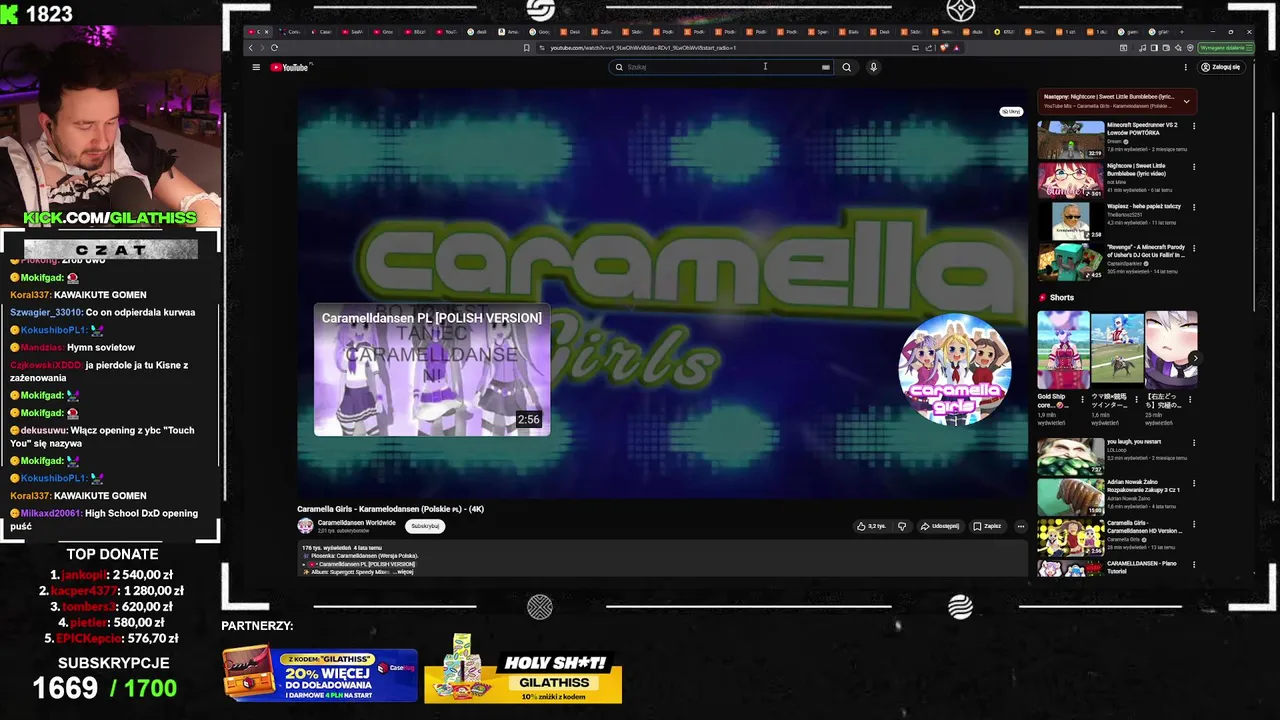
Task: Open the 'Caramelldansen Worldwide' channel name link
Action: click(357, 523)
